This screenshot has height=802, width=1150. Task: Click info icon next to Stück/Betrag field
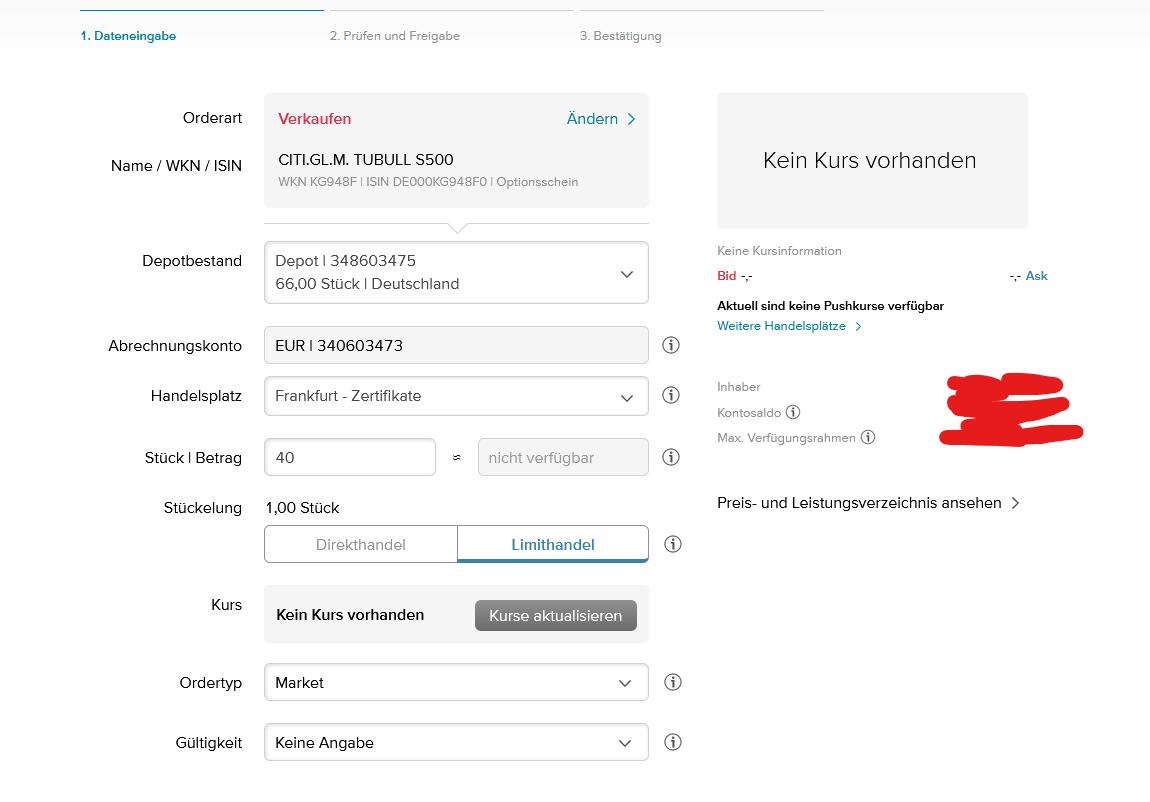(671, 457)
